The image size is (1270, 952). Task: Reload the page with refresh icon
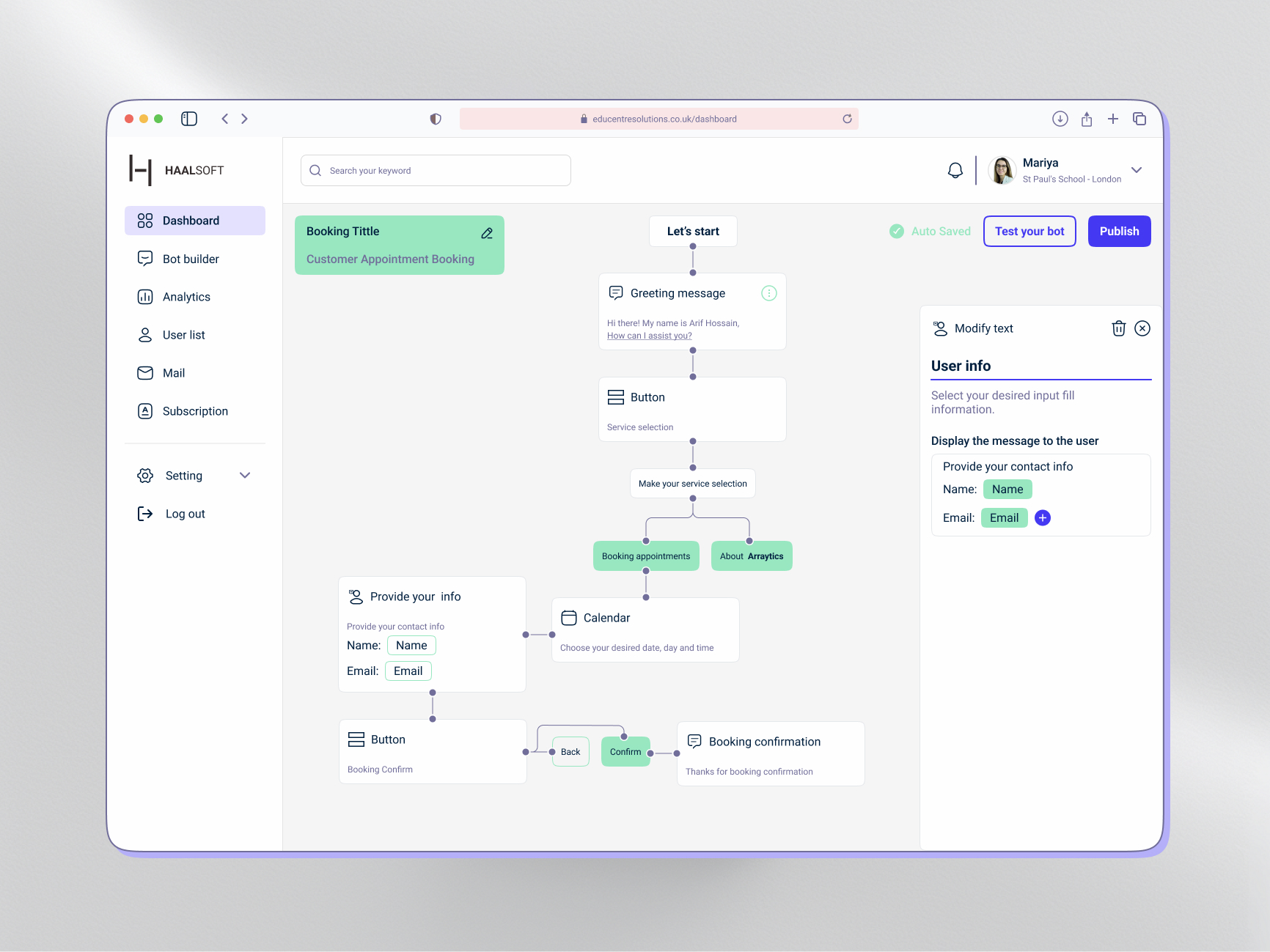point(847,119)
